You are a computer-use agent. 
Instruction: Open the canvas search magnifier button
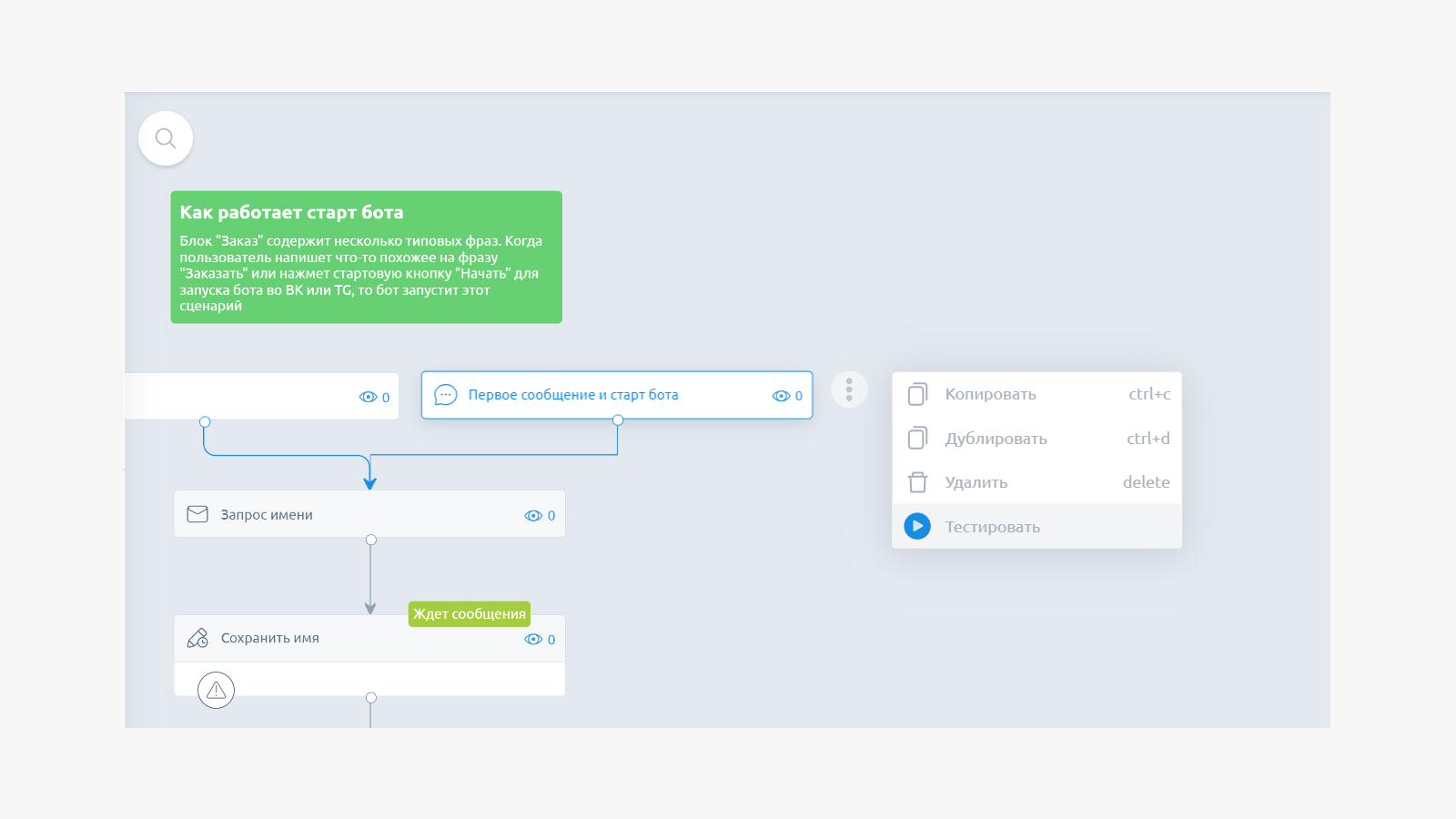pyautogui.click(x=166, y=138)
